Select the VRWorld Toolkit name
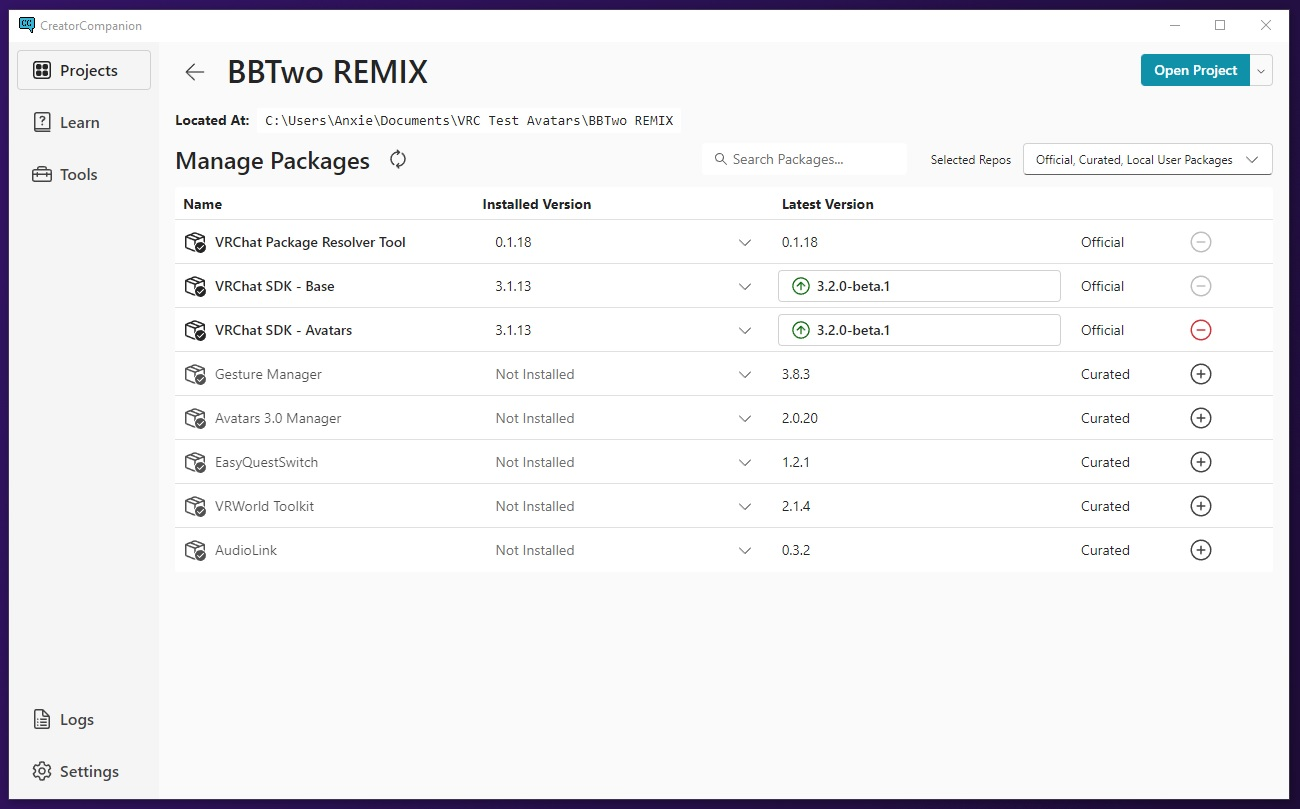Image resolution: width=1300 pixels, height=809 pixels. coord(264,506)
